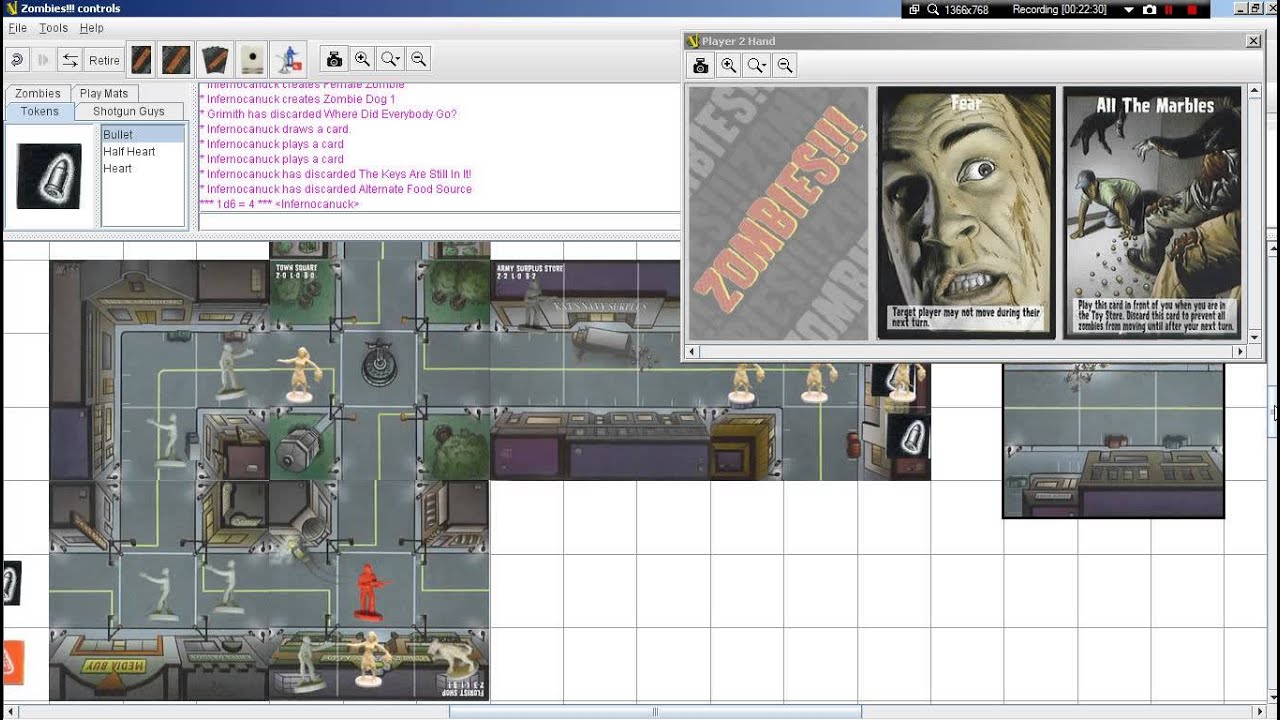This screenshot has height=720, width=1280.
Task: Click the second card deck toolbar icon
Action: point(177,60)
